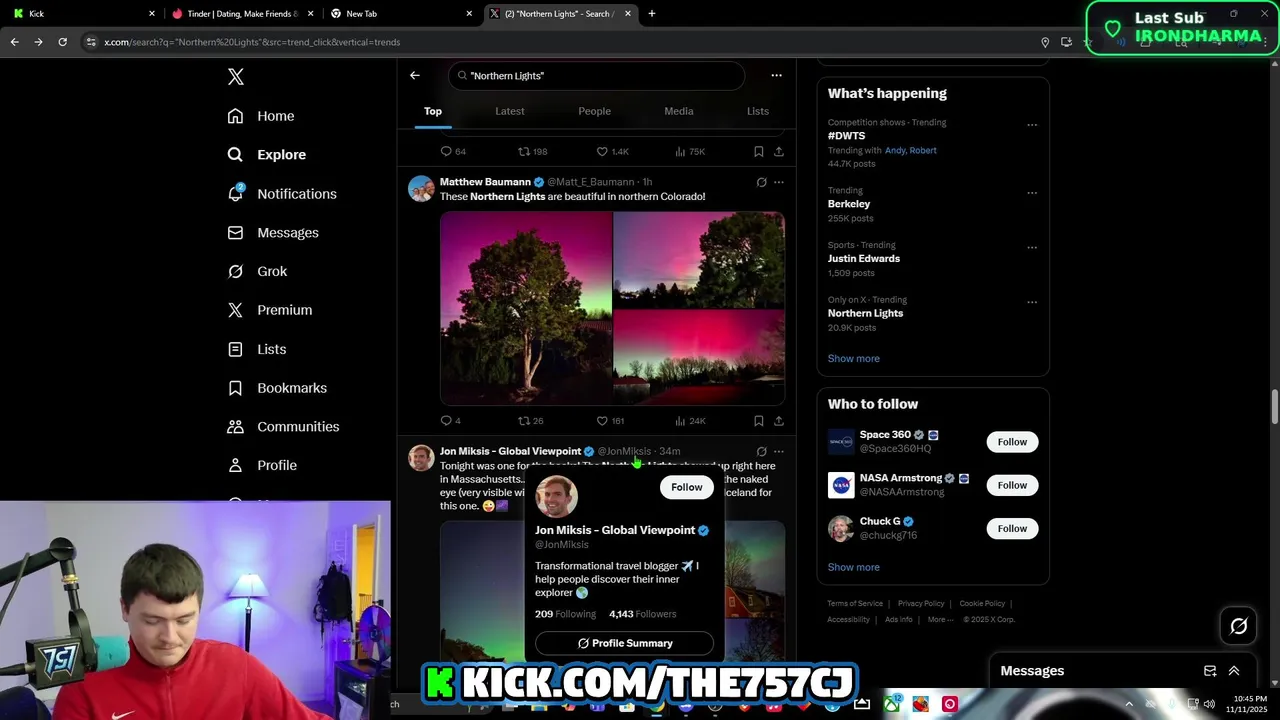Click the page vertical scrollbar
The width and height of the screenshot is (1280, 720).
pyautogui.click(x=1274, y=407)
